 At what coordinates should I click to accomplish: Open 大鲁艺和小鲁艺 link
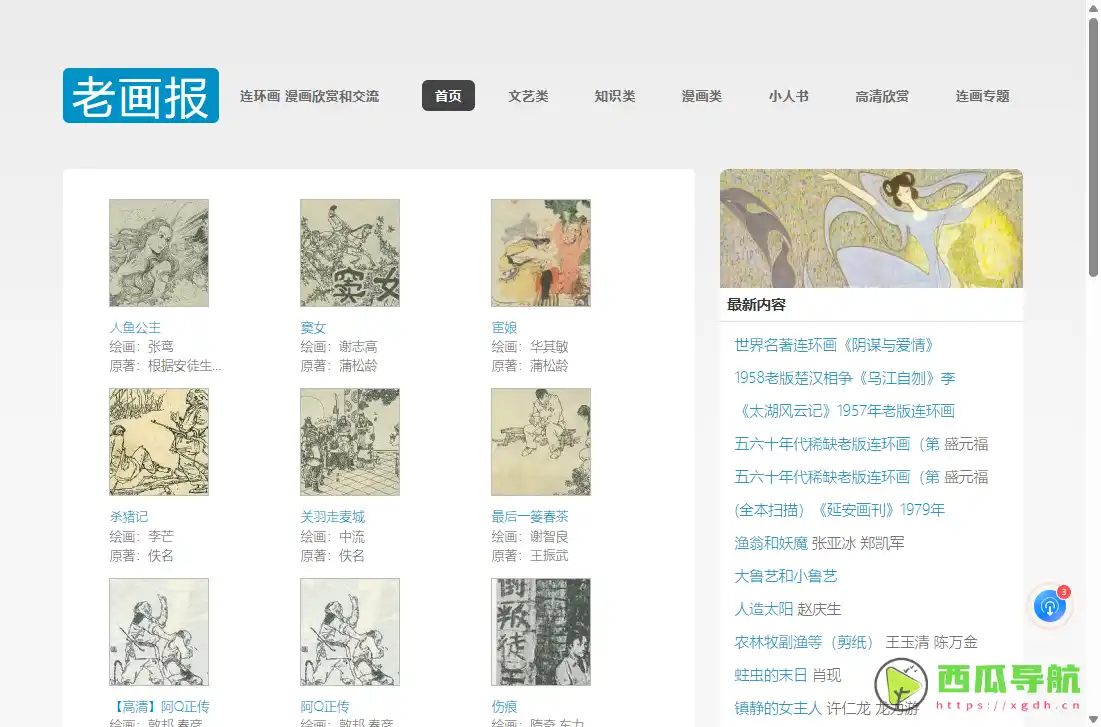786,576
